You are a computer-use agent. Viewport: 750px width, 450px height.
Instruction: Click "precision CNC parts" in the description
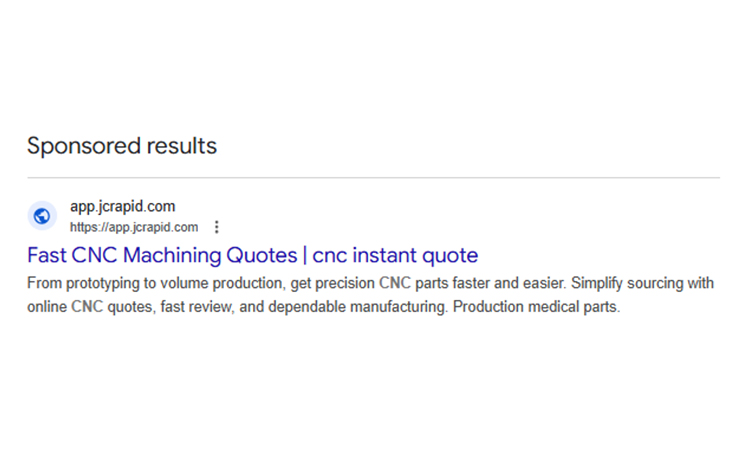(411, 283)
